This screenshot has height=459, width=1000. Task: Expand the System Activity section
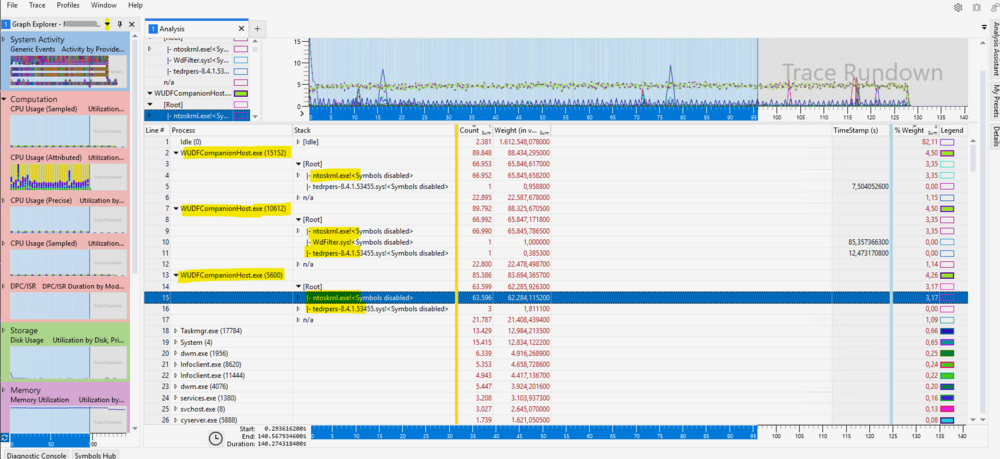[4, 40]
